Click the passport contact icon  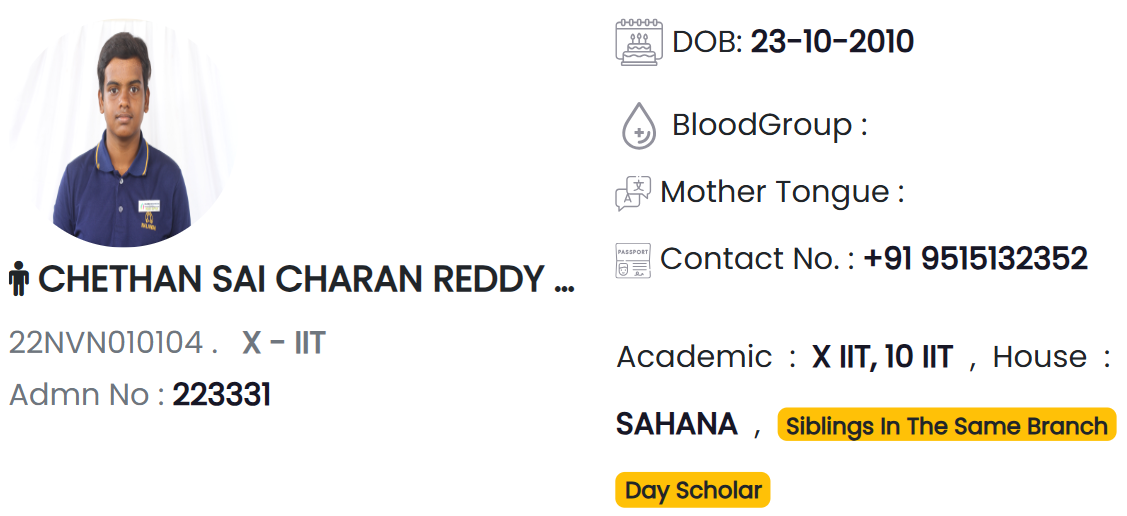[x=633, y=260]
